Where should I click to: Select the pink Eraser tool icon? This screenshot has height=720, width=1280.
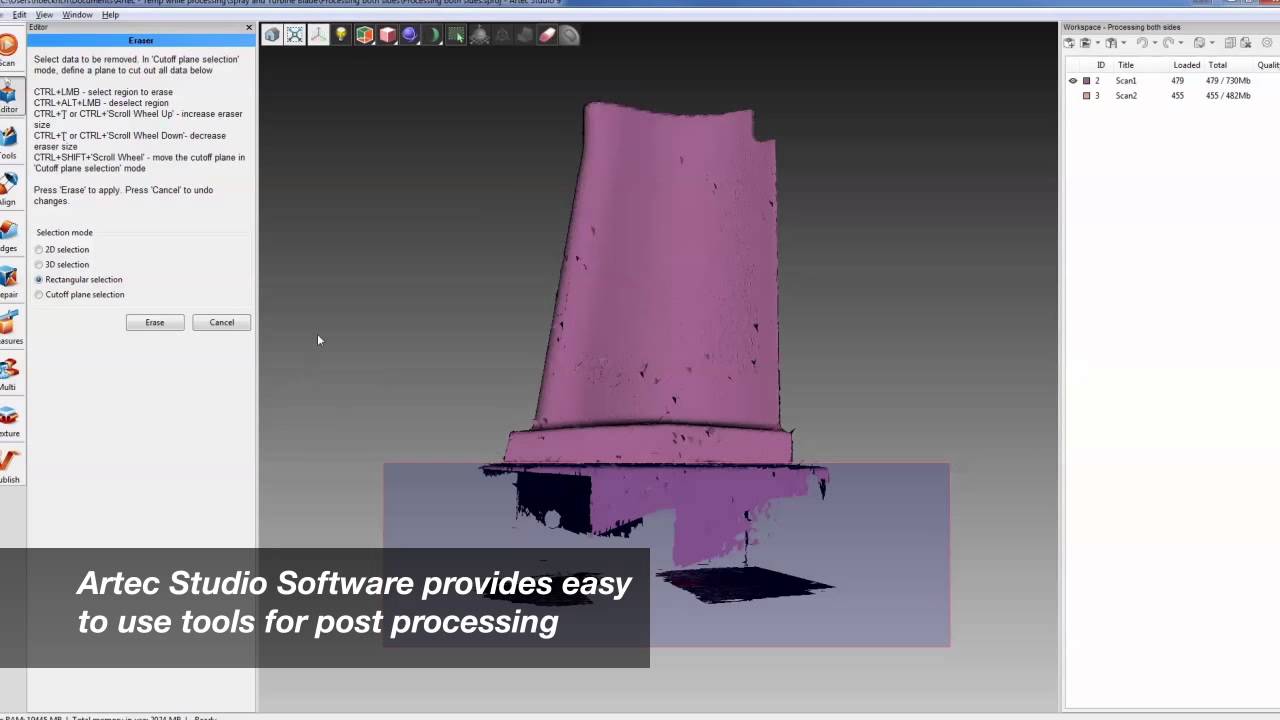tap(547, 35)
